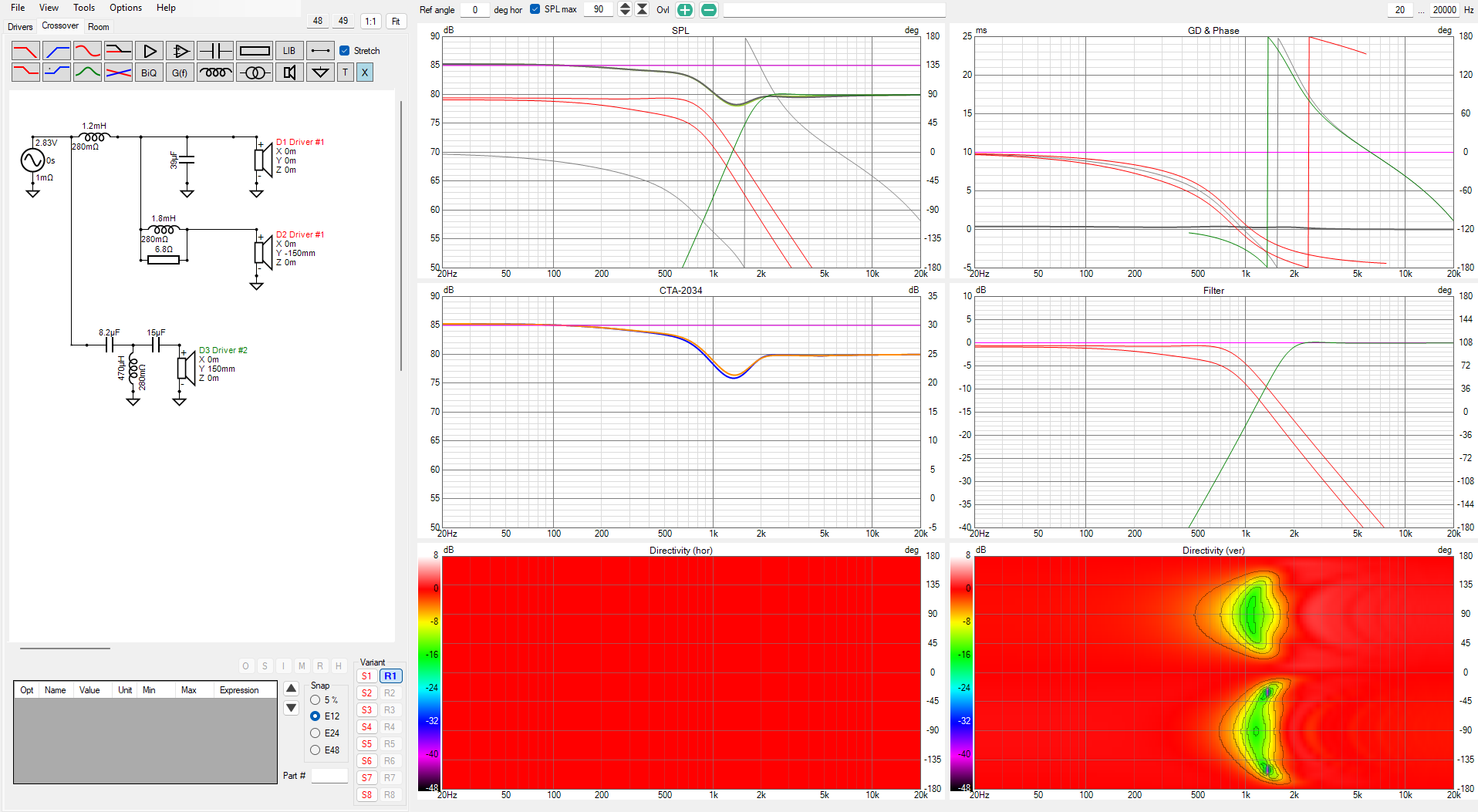This screenshot has width=1478, height=812.
Task: Select the red low-pass filter icon
Action: 25,51
